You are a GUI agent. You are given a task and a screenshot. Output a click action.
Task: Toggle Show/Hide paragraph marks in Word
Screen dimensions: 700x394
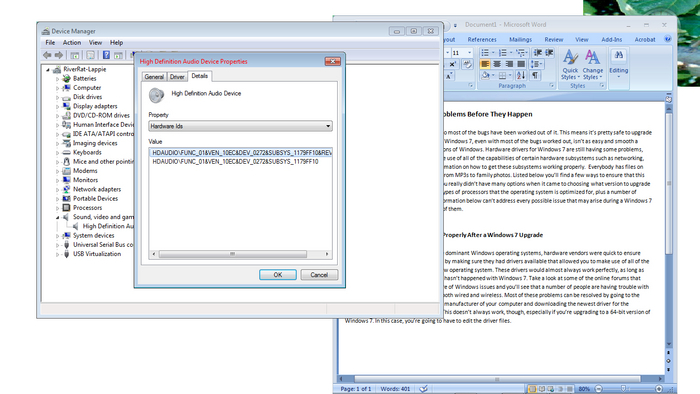pos(535,75)
